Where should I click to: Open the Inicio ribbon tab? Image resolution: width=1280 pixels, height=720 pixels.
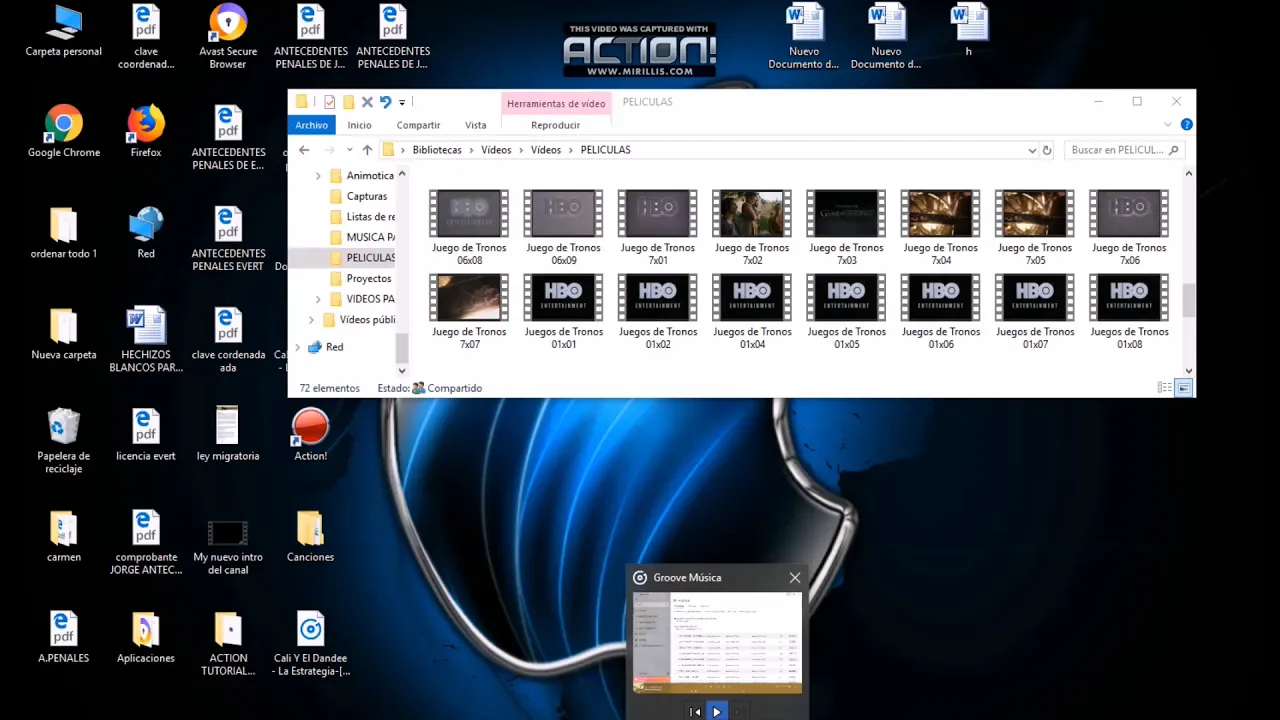coord(359,125)
